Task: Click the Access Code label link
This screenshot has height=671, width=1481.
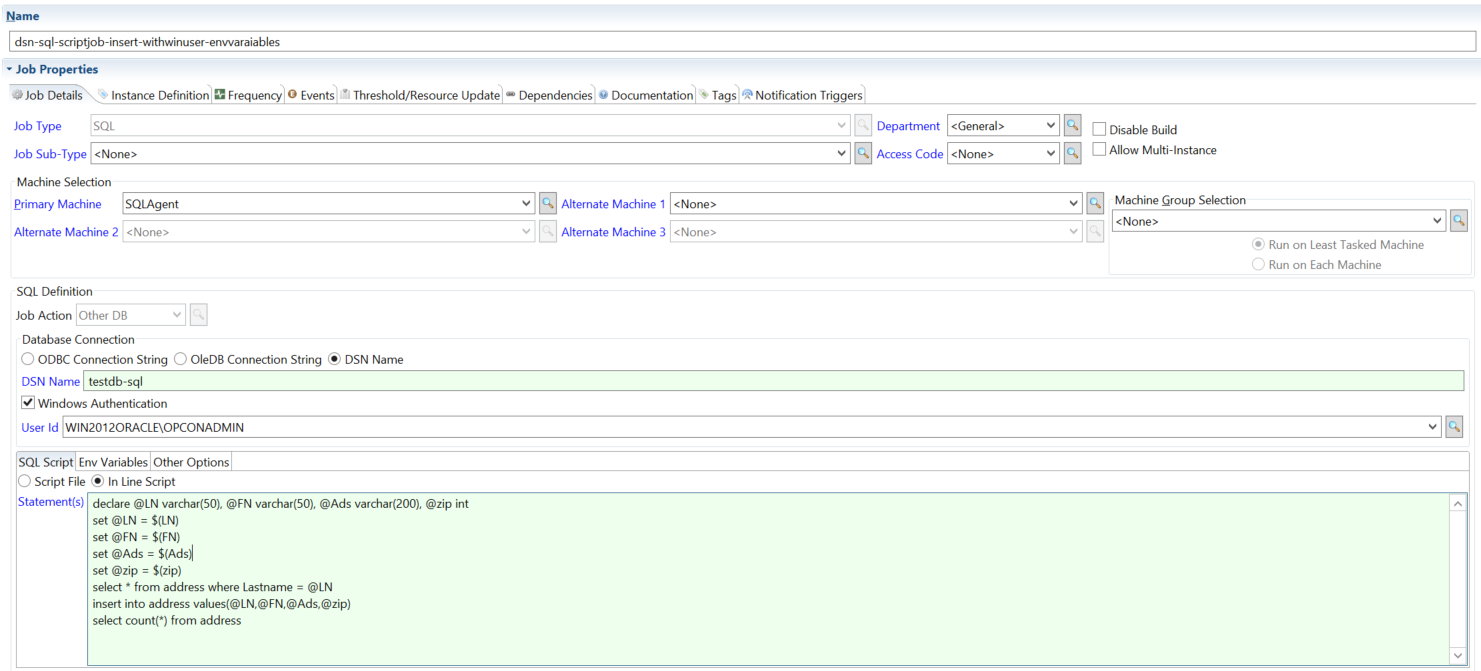Action: [x=910, y=154]
